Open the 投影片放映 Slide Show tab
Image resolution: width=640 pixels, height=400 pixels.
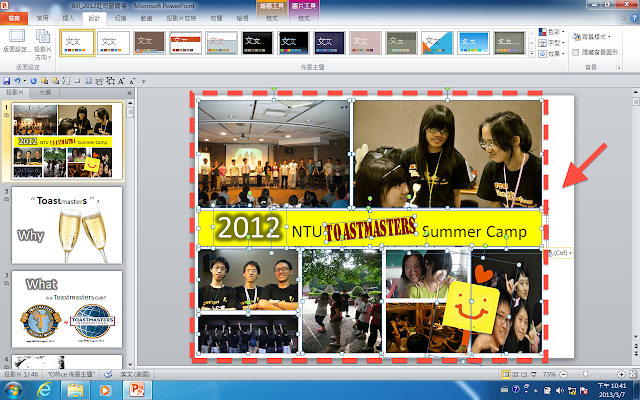coord(181,18)
